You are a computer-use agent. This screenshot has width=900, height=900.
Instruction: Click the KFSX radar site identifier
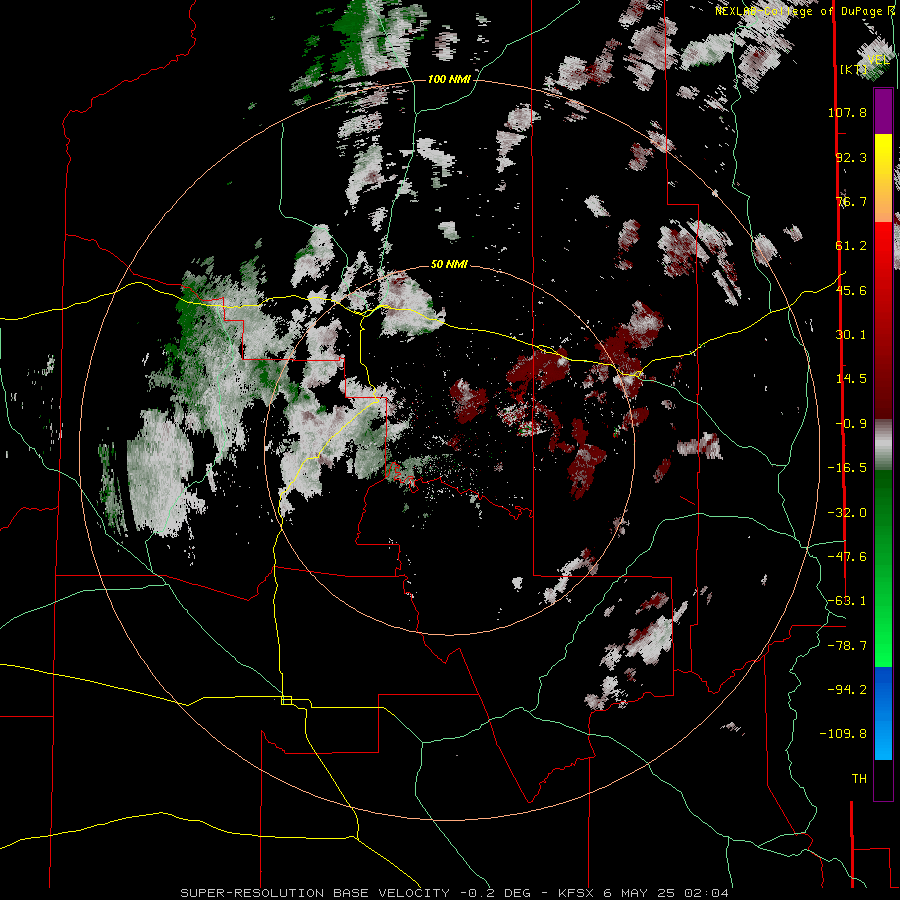577,893
